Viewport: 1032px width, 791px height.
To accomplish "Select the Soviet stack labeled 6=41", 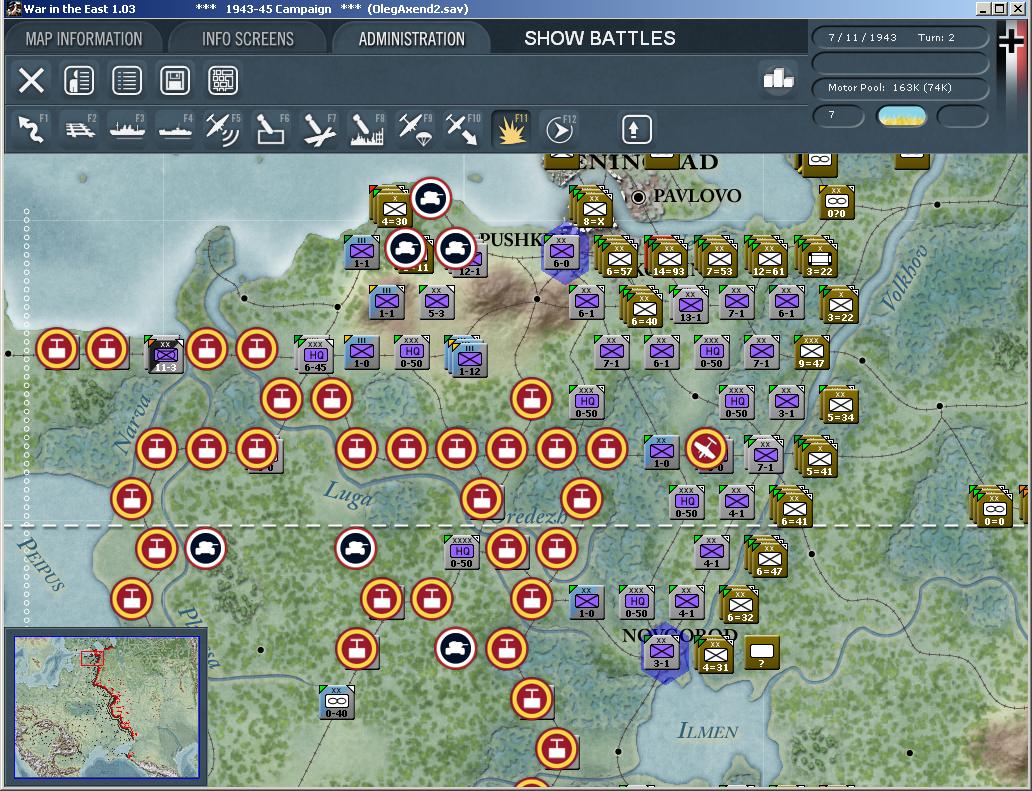I will pos(792,506).
